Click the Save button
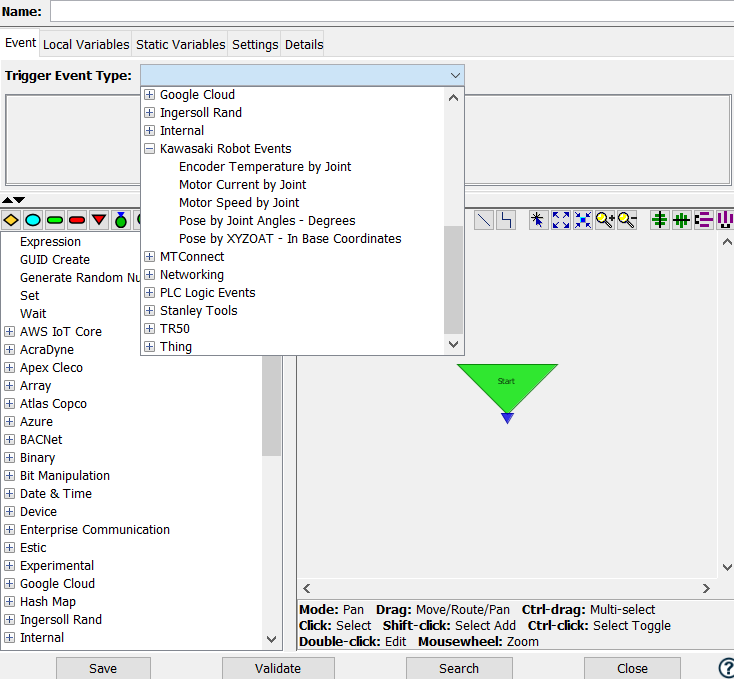 (x=103, y=668)
